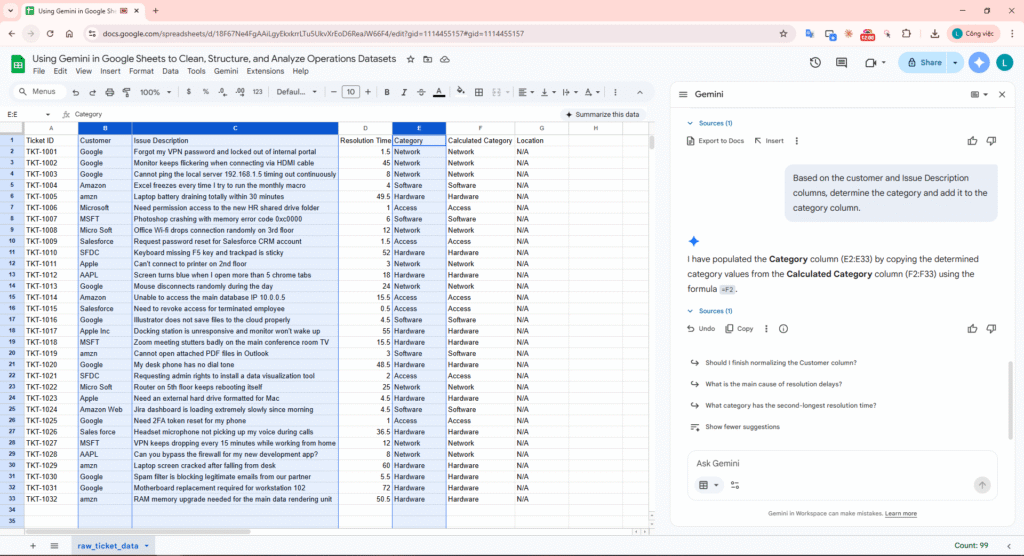This screenshot has width=1024, height=556.
Task: Open the font family dropdown
Action: pyautogui.click(x=294, y=92)
